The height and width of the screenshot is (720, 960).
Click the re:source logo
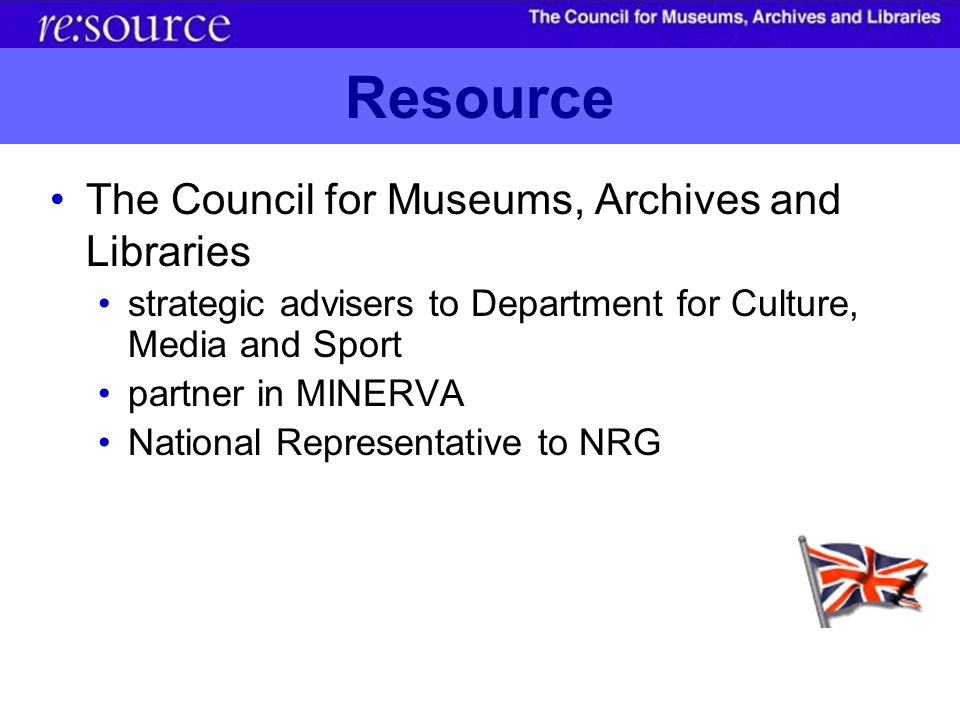pyautogui.click(x=134, y=26)
